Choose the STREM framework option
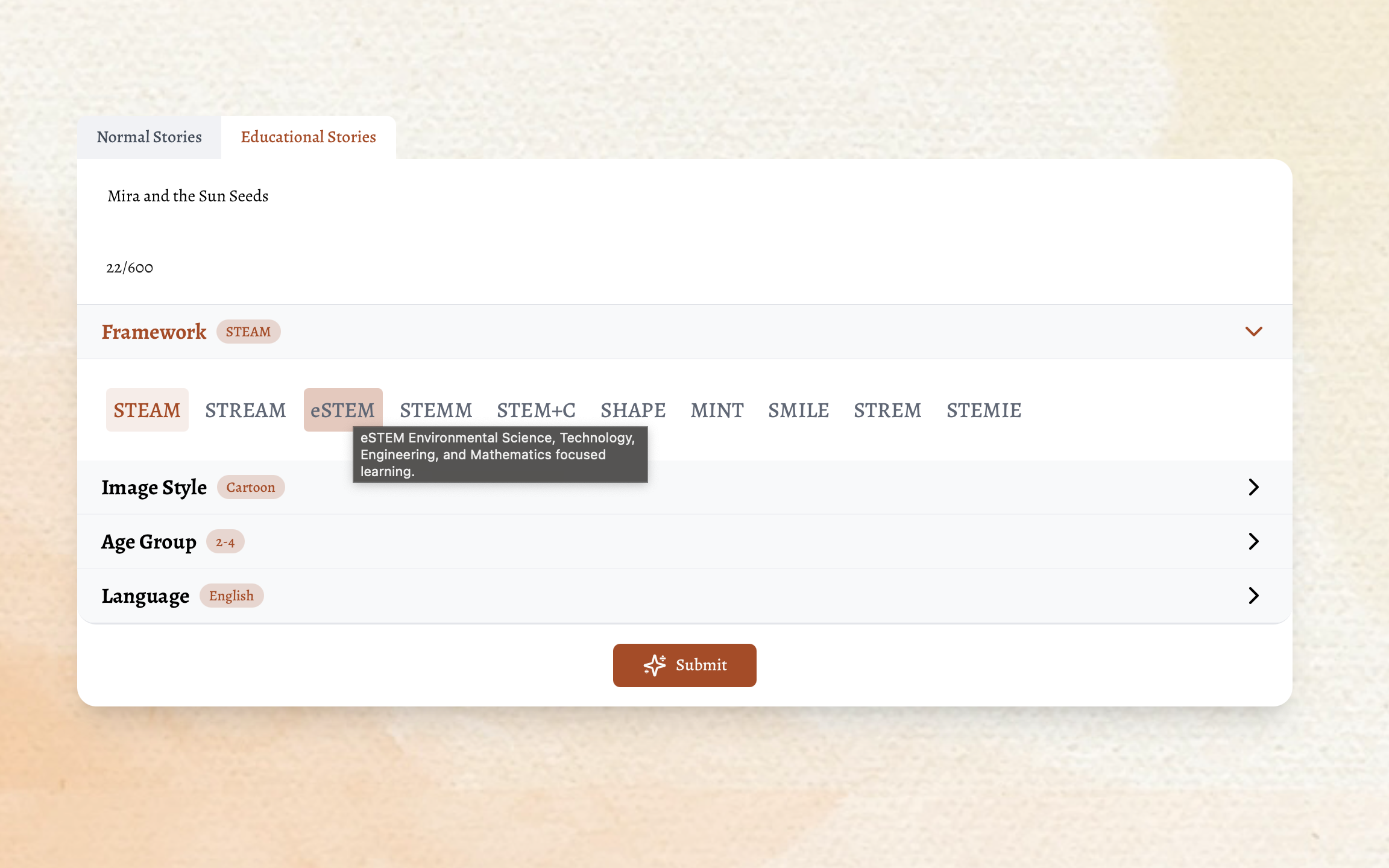The height and width of the screenshot is (868, 1389). point(887,410)
